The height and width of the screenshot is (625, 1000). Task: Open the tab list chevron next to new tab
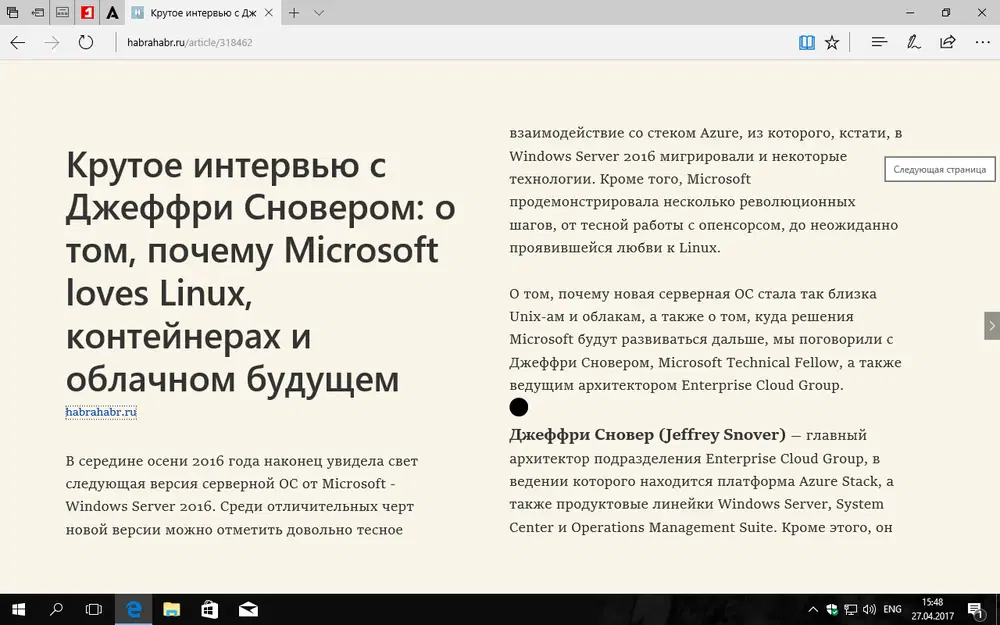(x=318, y=13)
